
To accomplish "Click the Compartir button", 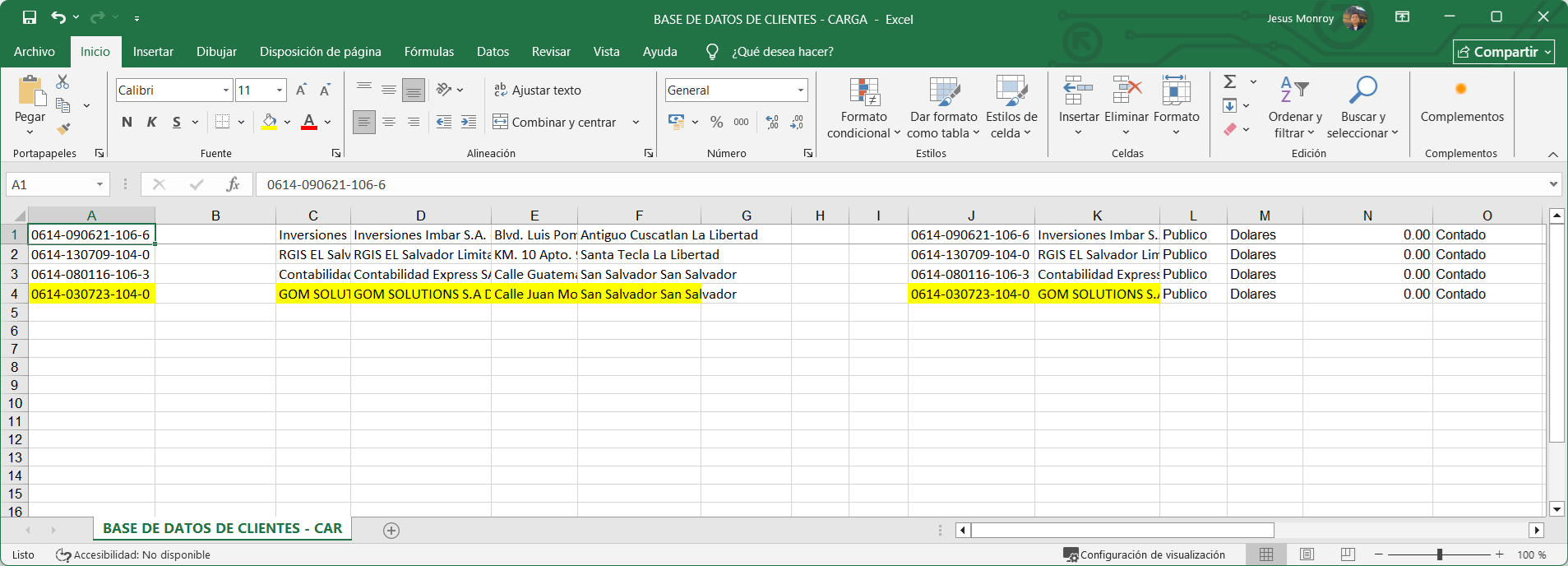I will point(1503,52).
